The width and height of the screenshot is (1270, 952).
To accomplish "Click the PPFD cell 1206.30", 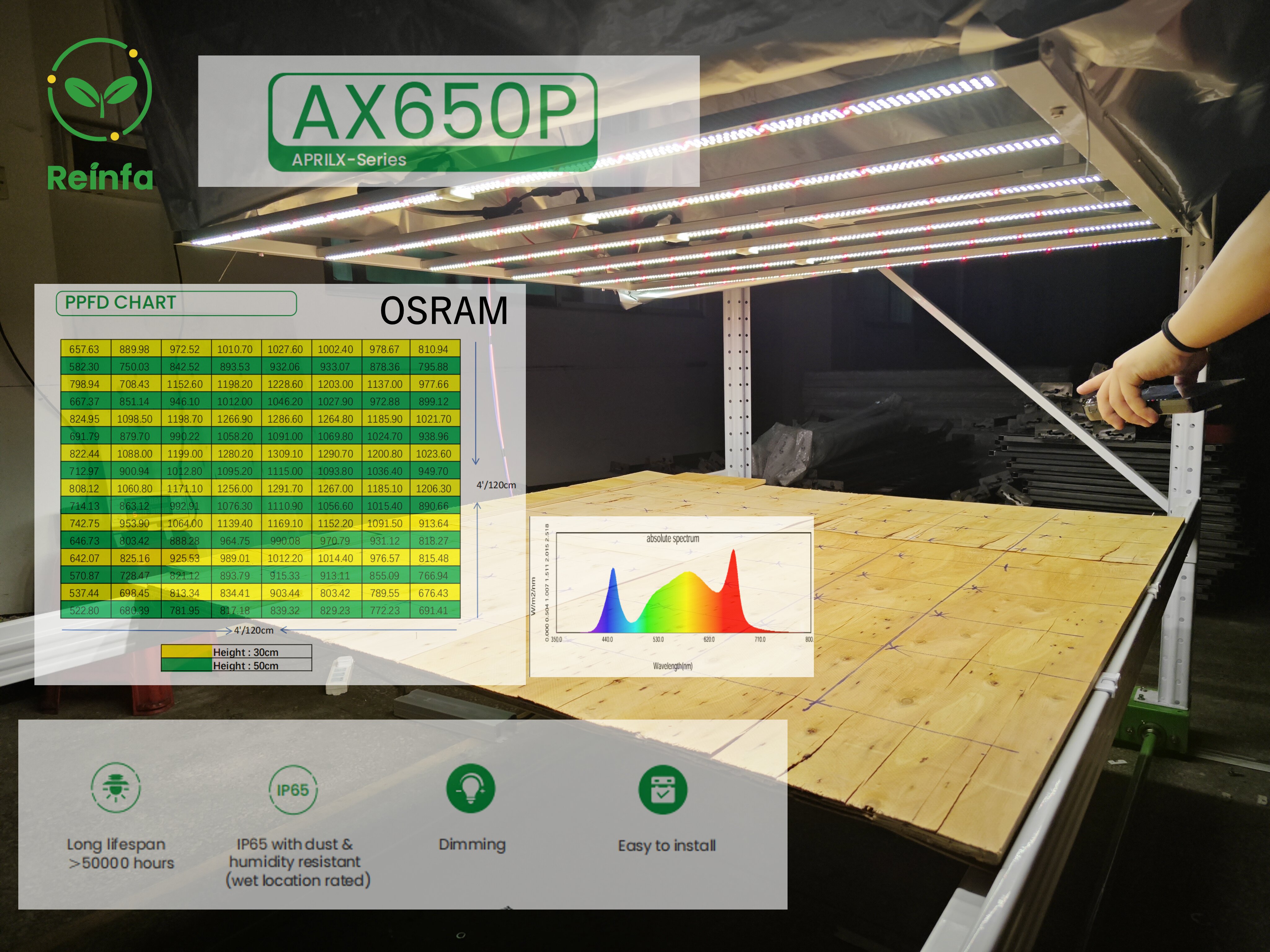I will (435, 488).
